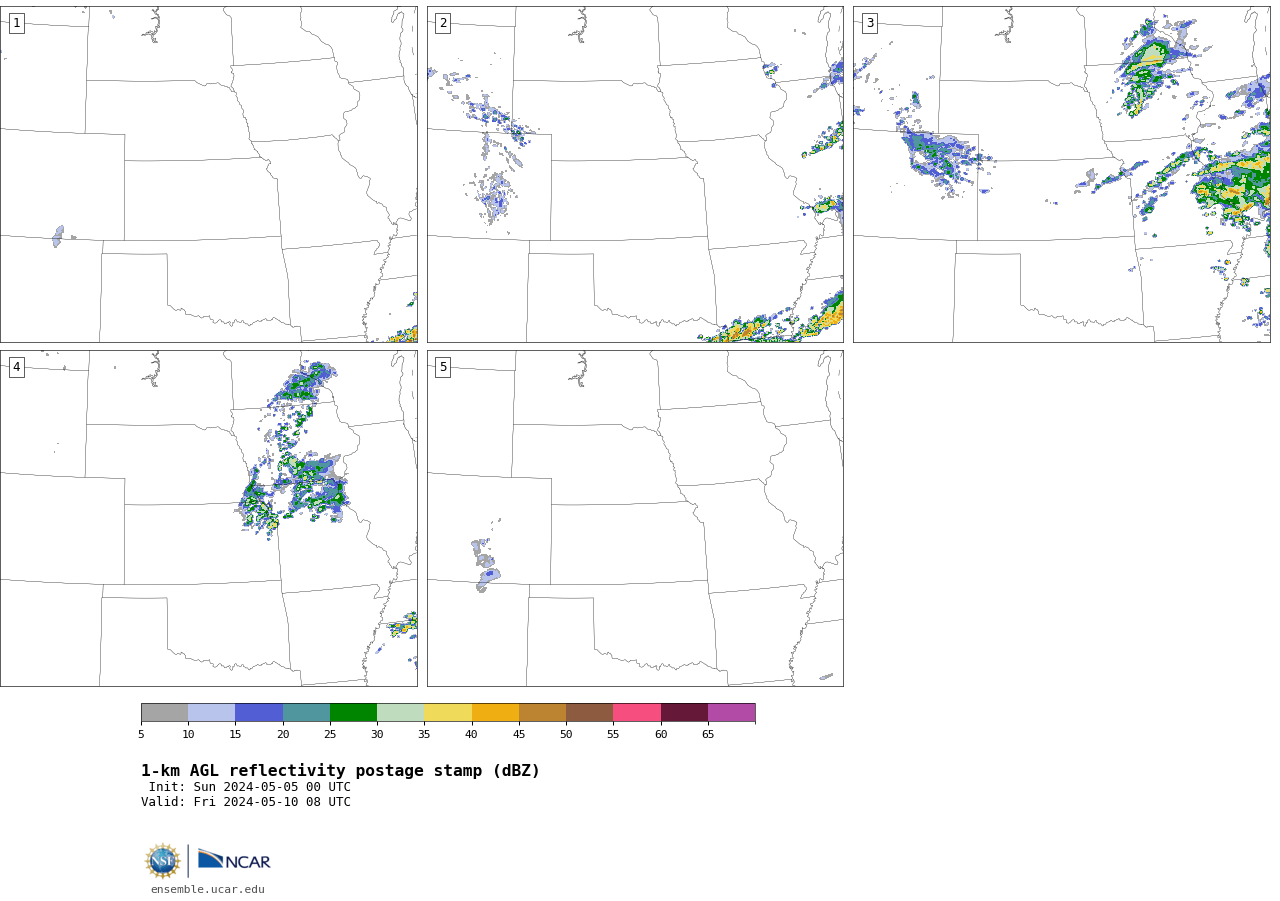
Task: Click the gray 5-10 dBZ swatch
Action: tap(164, 712)
